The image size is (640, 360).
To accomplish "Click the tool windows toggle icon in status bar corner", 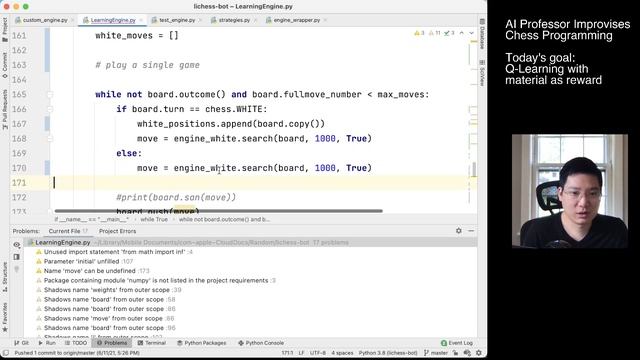I will click(6, 353).
